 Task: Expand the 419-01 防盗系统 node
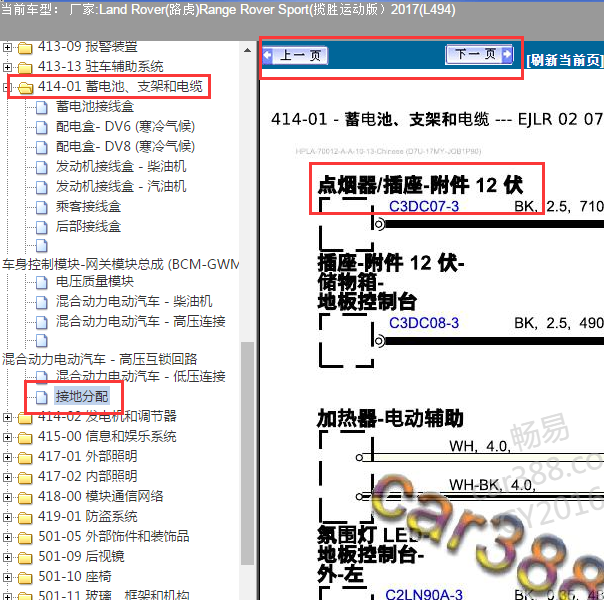[x=7, y=518]
